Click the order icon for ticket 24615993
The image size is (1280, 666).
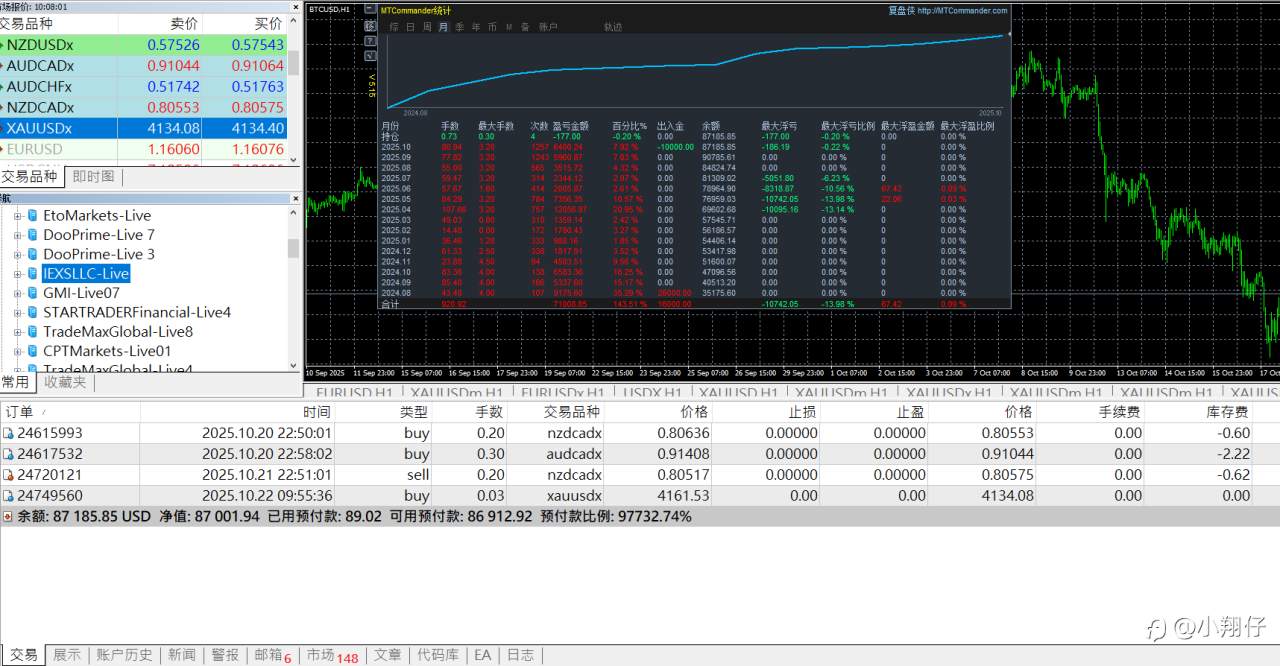coord(8,433)
